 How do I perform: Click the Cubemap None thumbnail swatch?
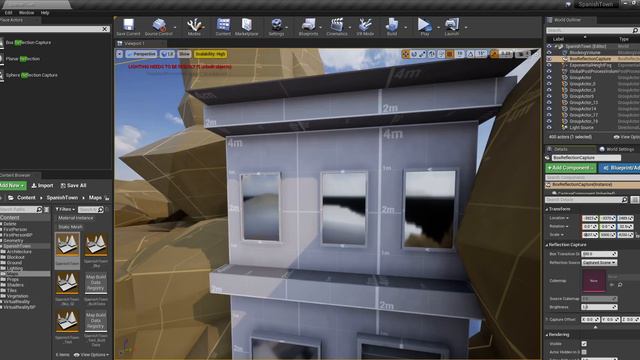coord(594,280)
